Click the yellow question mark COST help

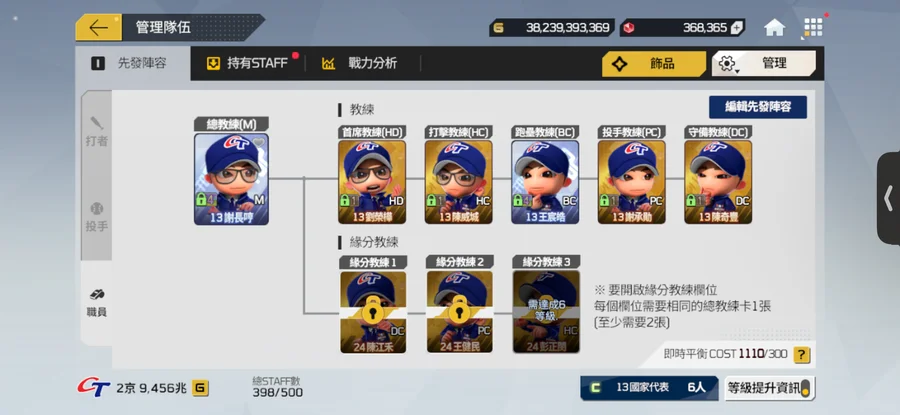tap(802, 354)
